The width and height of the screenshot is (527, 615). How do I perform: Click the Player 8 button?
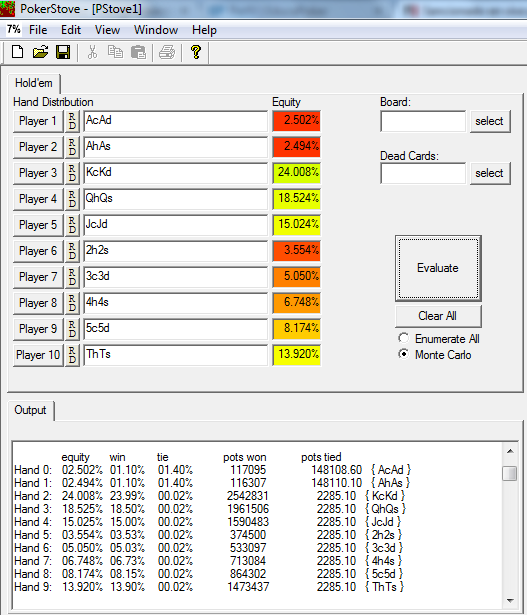(38, 303)
